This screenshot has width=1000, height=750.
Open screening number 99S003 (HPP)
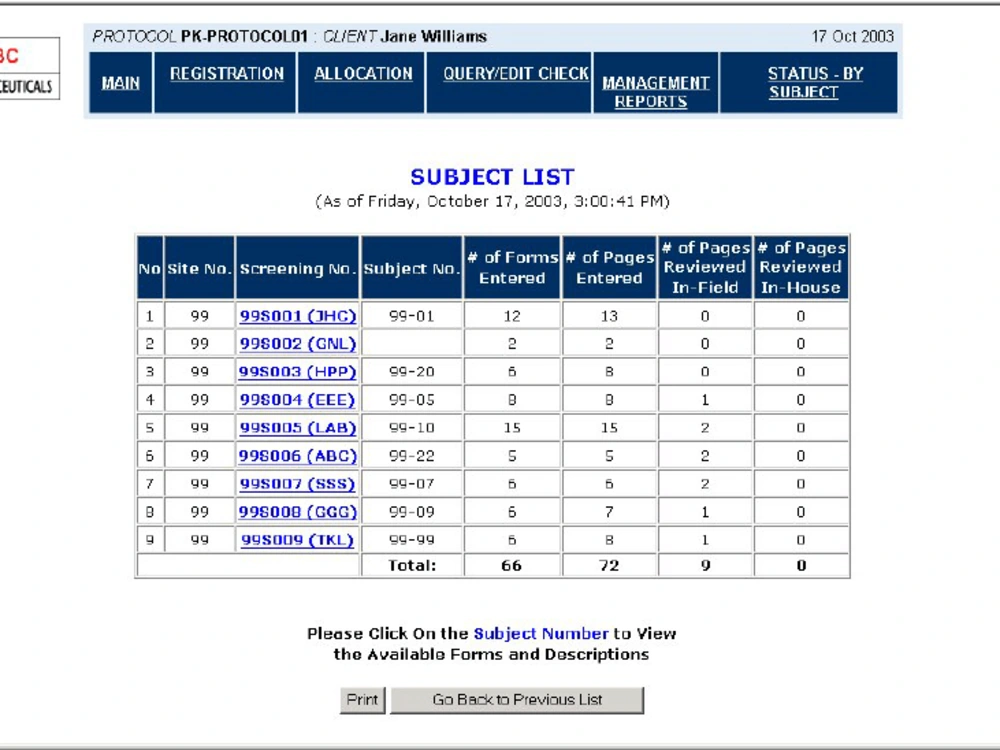pyautogui.click(x=297, y=372)
